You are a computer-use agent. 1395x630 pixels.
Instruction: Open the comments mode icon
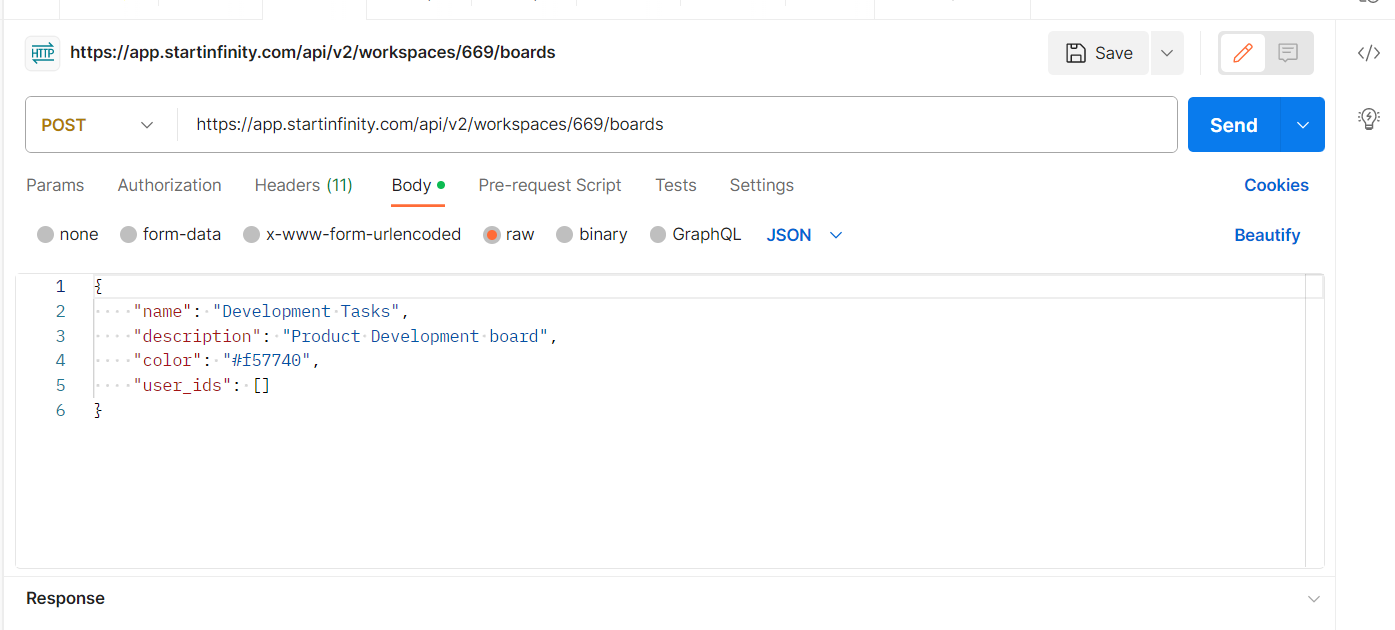(x=1288, y=53)
